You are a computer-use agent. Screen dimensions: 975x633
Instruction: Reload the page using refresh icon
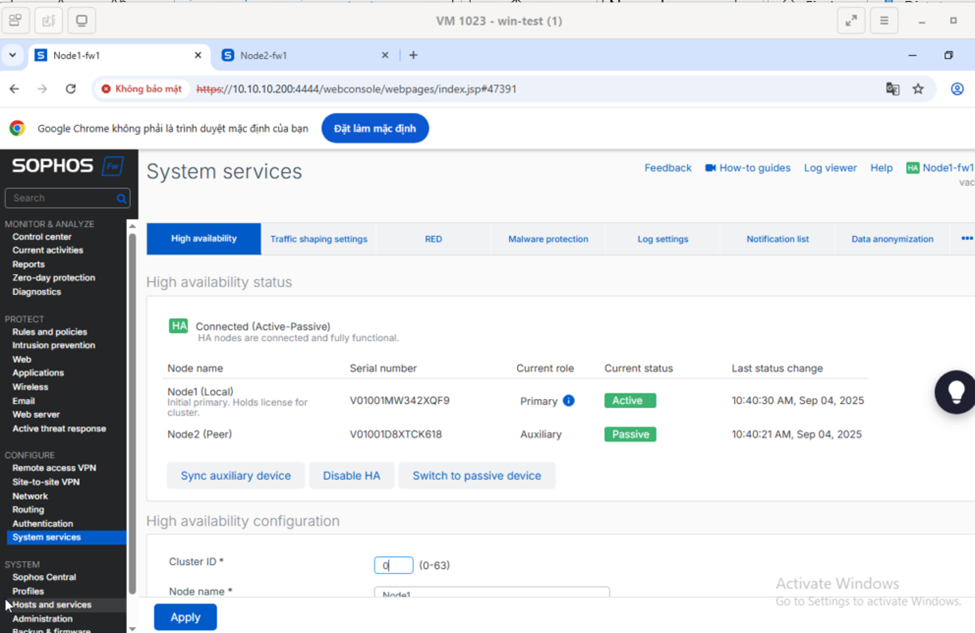[x=70, y=89]
